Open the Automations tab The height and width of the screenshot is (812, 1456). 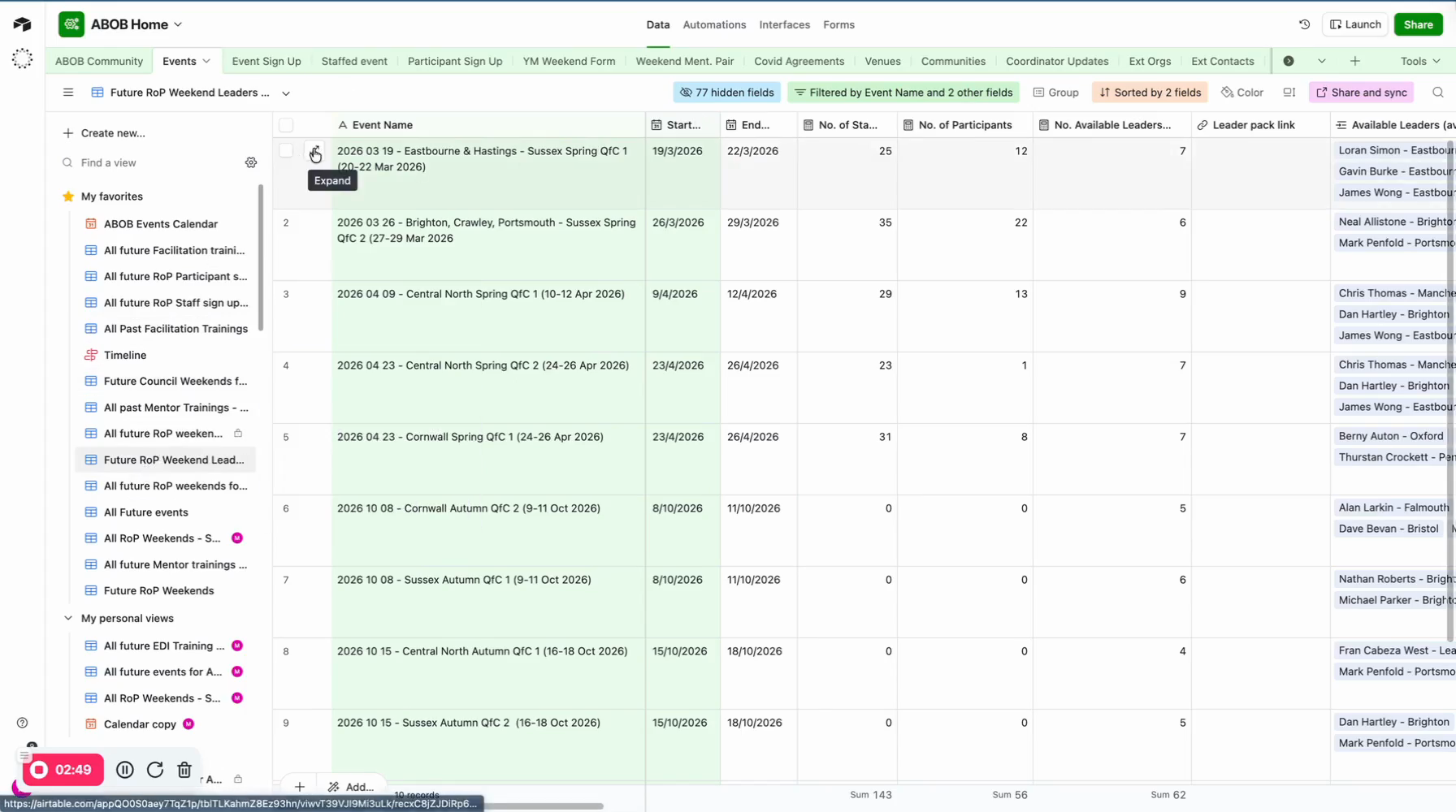[x=713, y=24]
